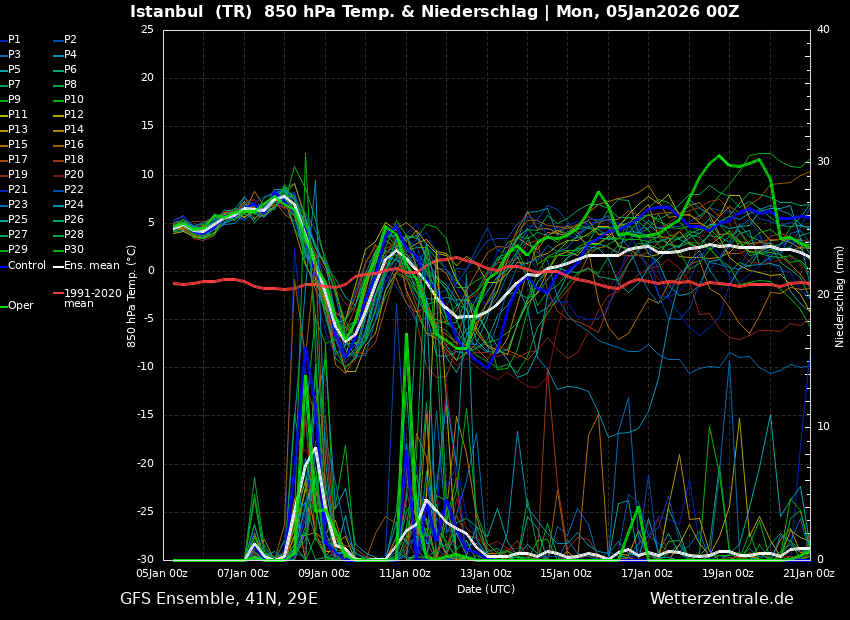Click legend entry P21
Viewport: 850px width, 620px height.
coord(17,190)
